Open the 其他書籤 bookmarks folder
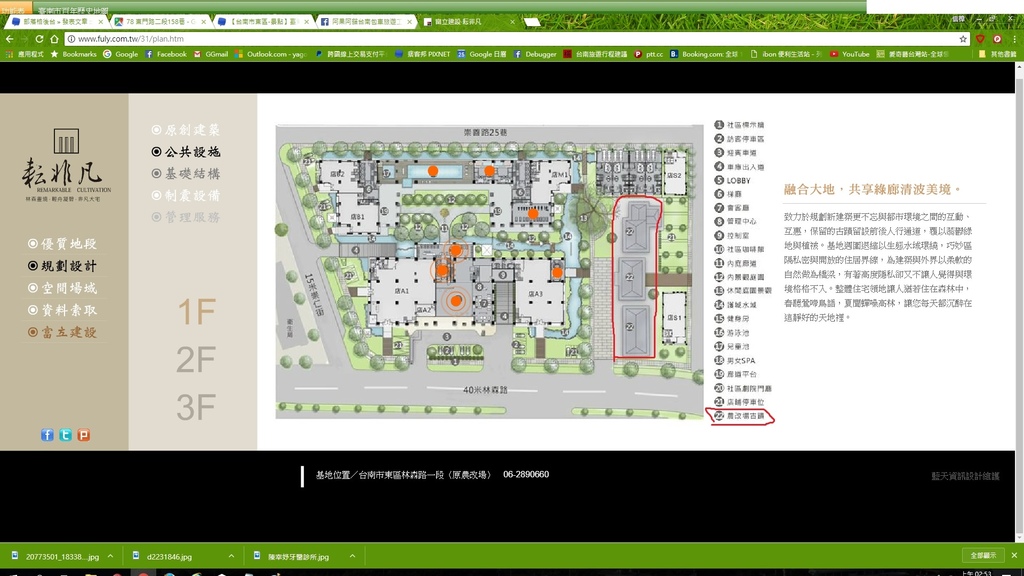Image resolution: width=1024 pixels, height=576 pixels. [x=997, y=54]
